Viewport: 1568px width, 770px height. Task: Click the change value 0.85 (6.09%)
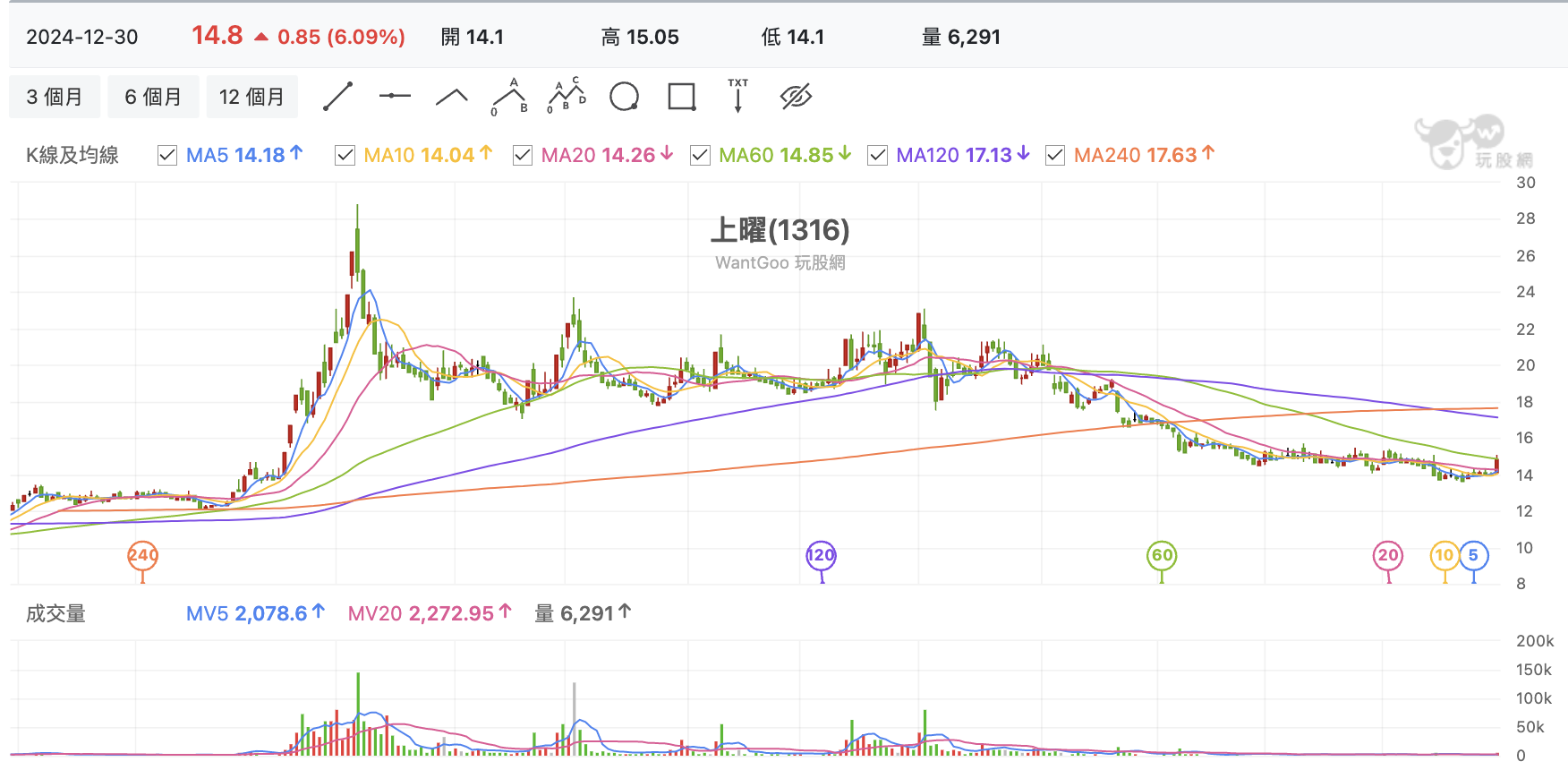click(x=341, y=38)
